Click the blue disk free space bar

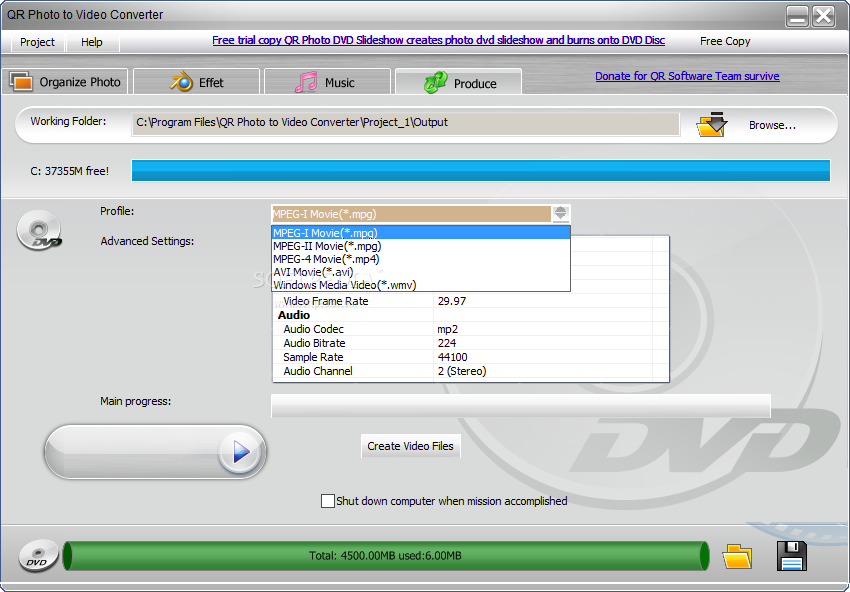point(481,170)
